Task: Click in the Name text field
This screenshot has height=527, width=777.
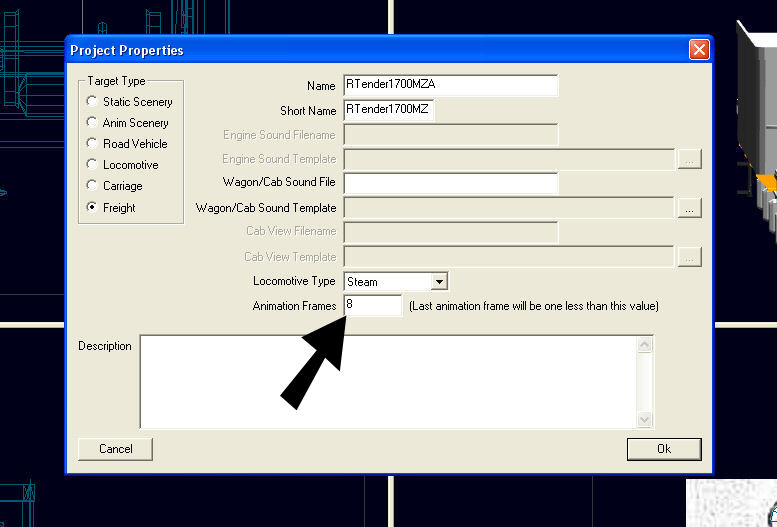Action: pos(450,86)
